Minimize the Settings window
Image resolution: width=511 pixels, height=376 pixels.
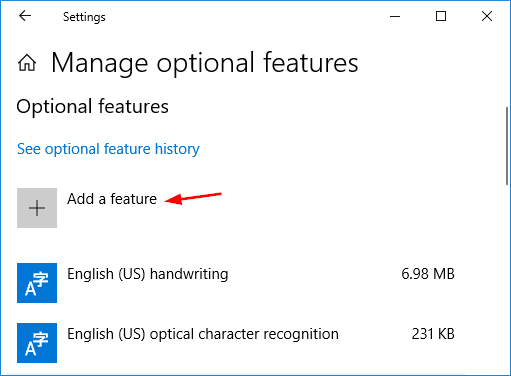(395, 16)
